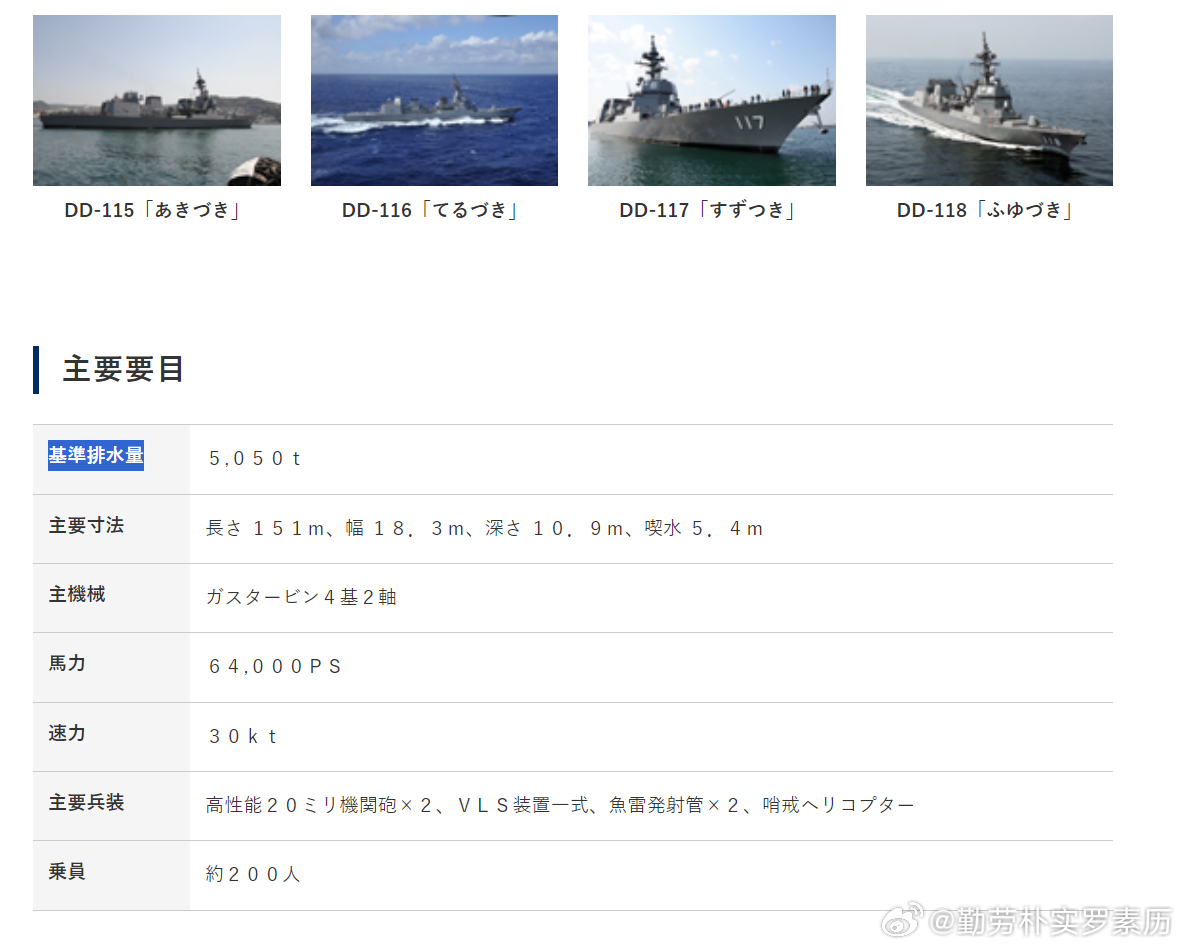1183x949 pixels.
Task: Open the DD-118 ふゆづき ship photo
Action: (989, 100)
